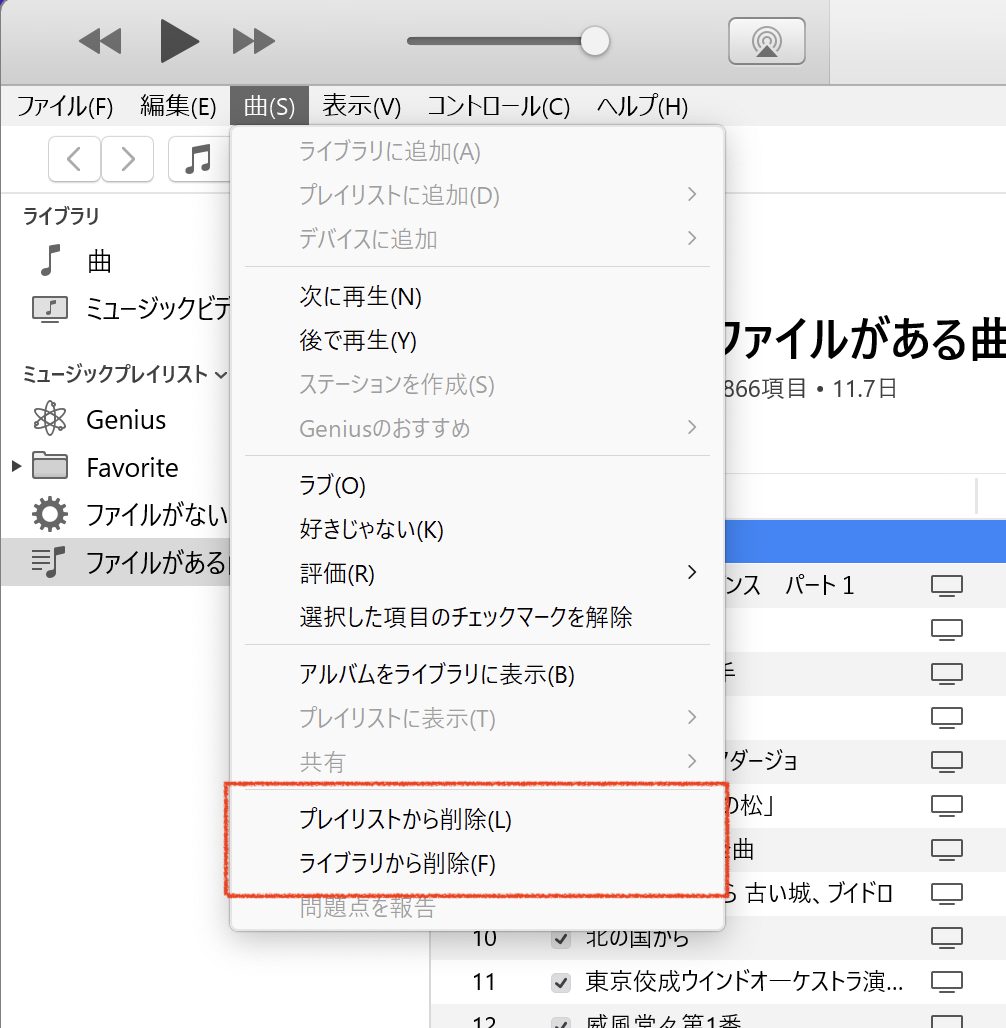Open the コントロール(C) menu
Viewport: 1006px width, 1028px height.
click(498, 106)
